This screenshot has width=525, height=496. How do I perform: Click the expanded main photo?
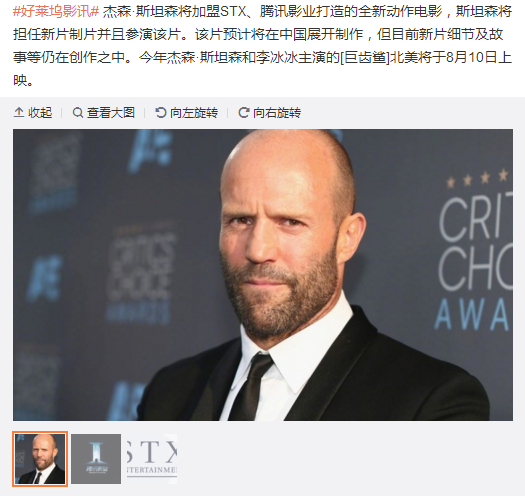point(263,275)
